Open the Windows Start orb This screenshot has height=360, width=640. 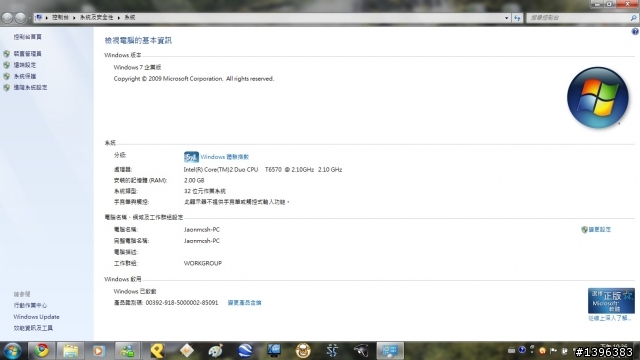point(12,351)
